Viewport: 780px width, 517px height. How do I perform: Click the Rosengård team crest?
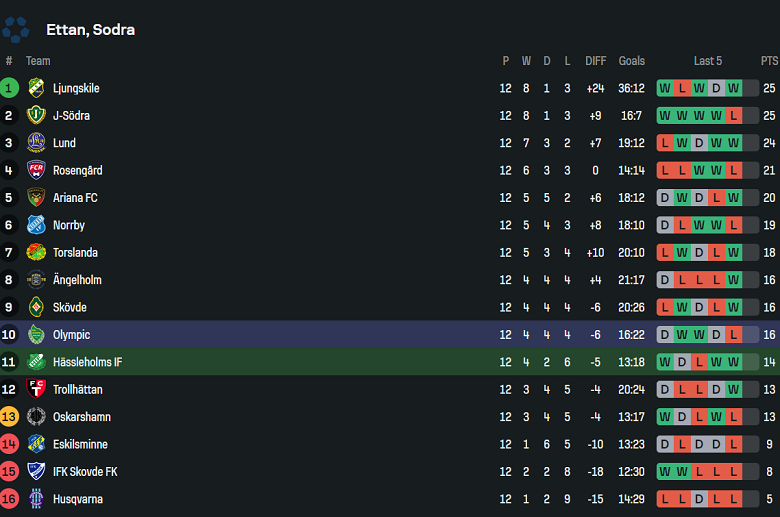point(37,170)
